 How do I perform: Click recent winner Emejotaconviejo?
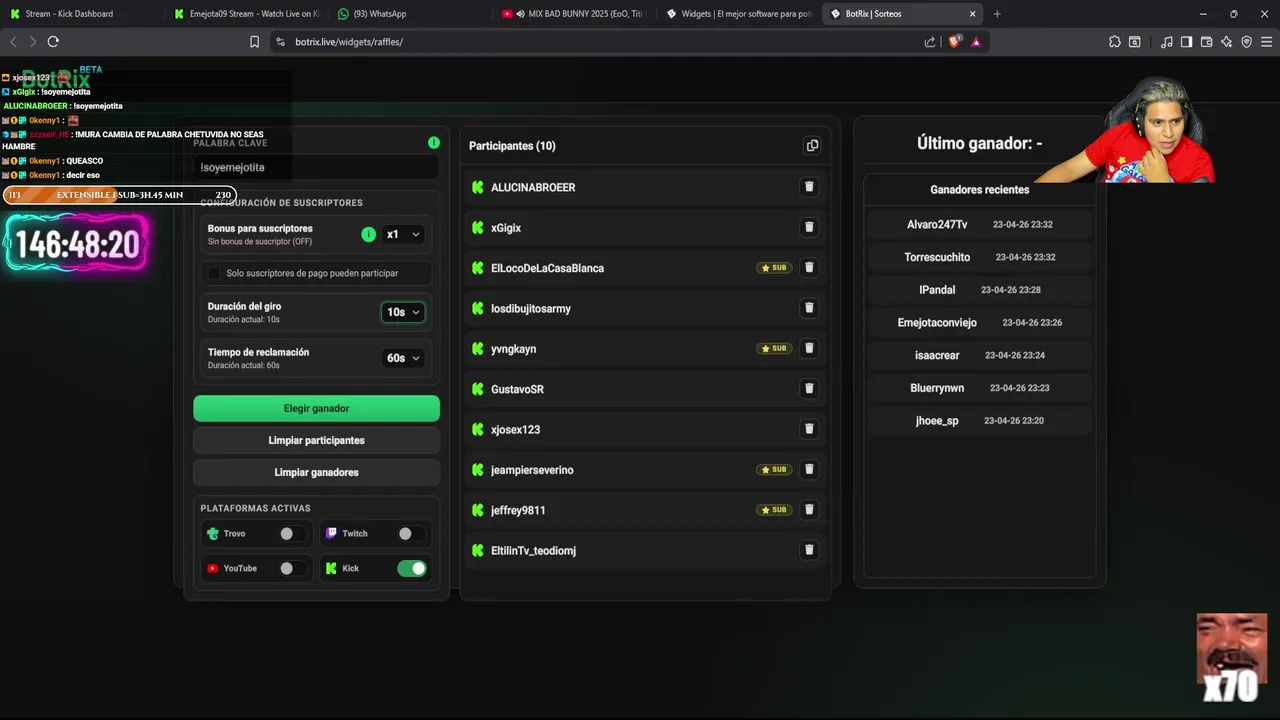click(937, 323)
